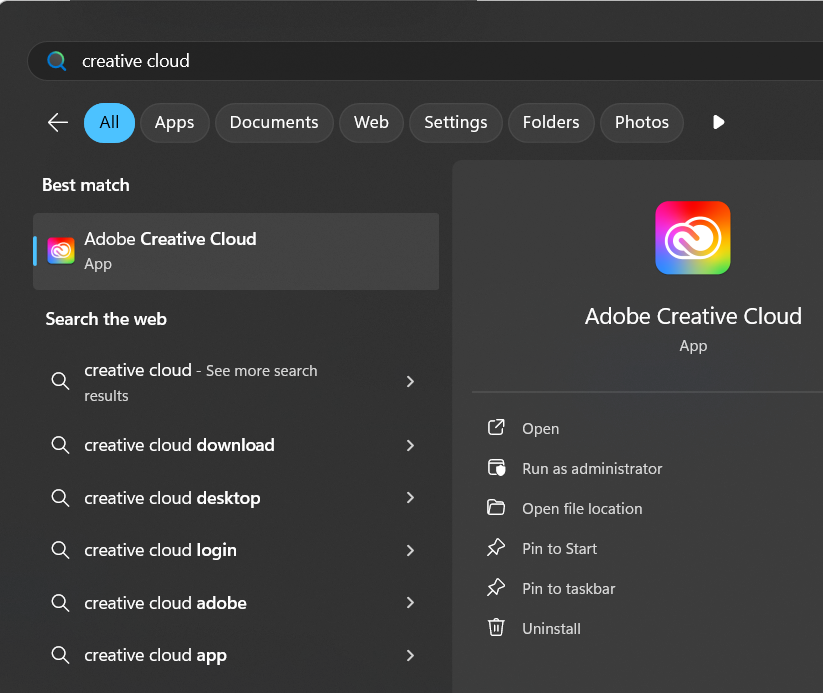Click magnifier icon beside 'See more search results'
This screenshot has width=823, height=693.
(60, 381)
